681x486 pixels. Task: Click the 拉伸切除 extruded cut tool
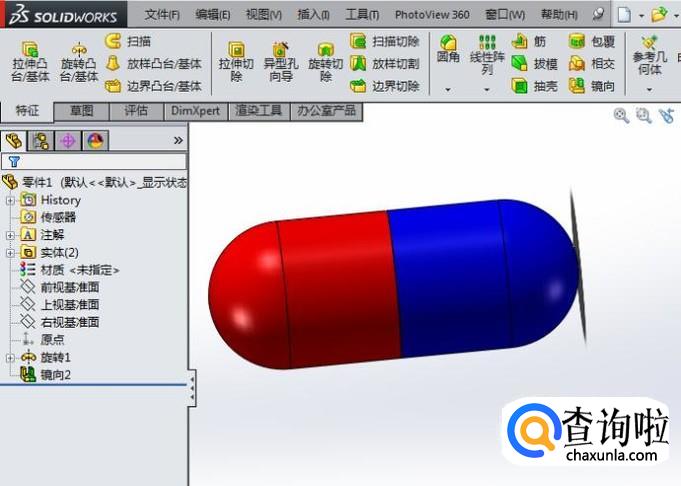(x=237, y=62)
